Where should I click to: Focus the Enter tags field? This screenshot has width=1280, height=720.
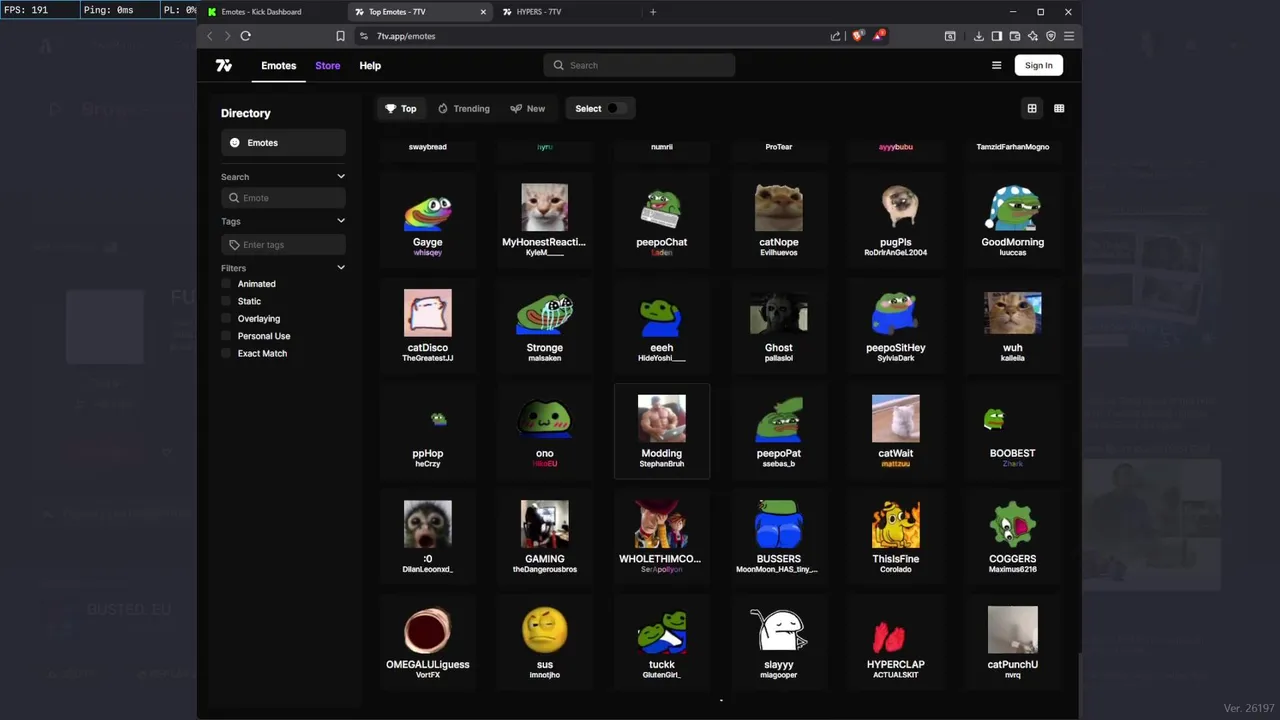[283, 245]
